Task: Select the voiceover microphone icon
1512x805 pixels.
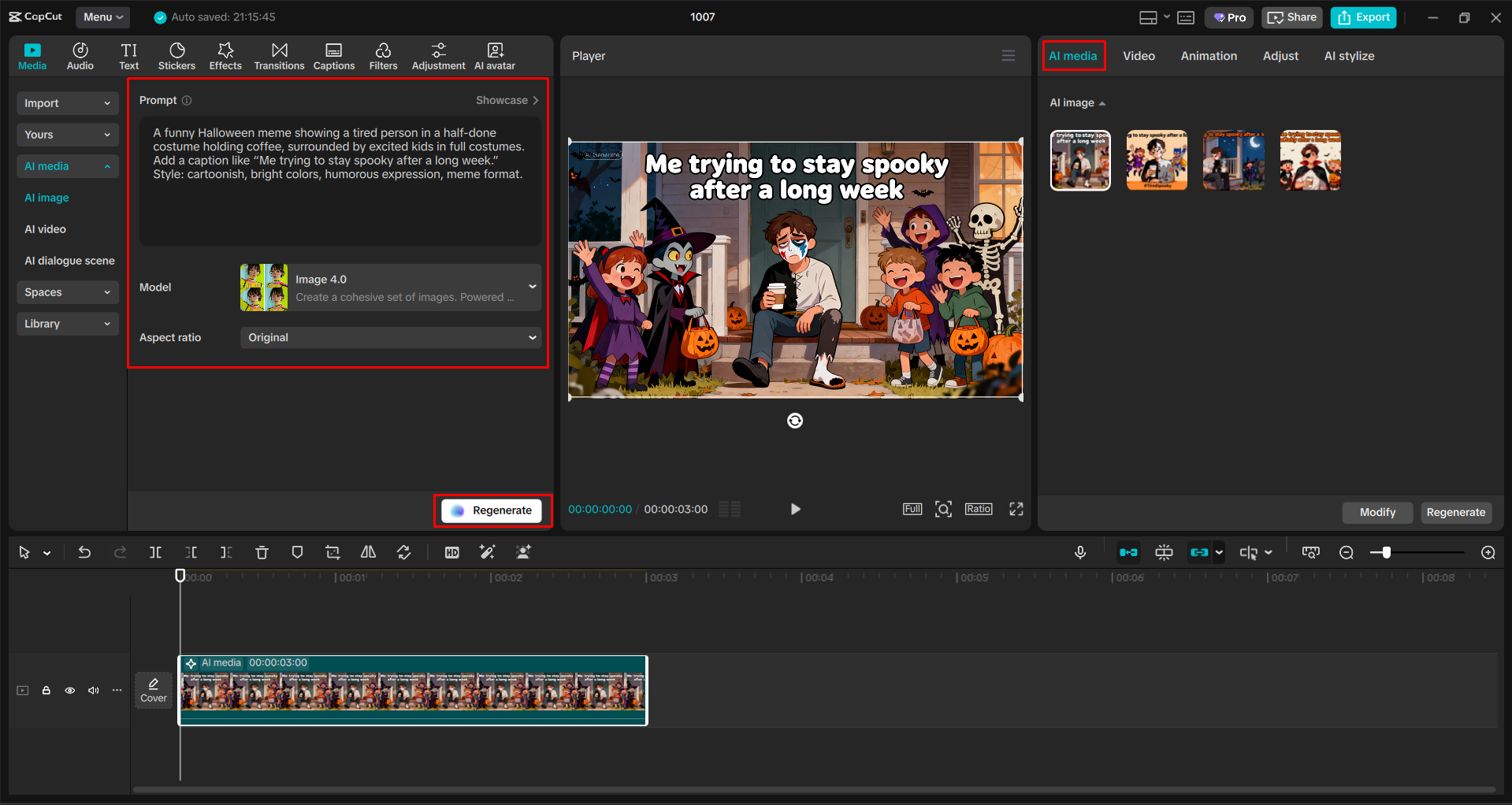Action: 1080,552
